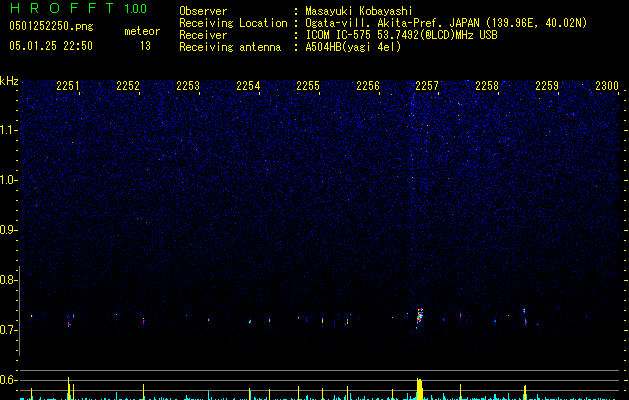Viewport: 629px width, 400px height.
Task: Click the meteor label
Action: [x=142, y=31]
